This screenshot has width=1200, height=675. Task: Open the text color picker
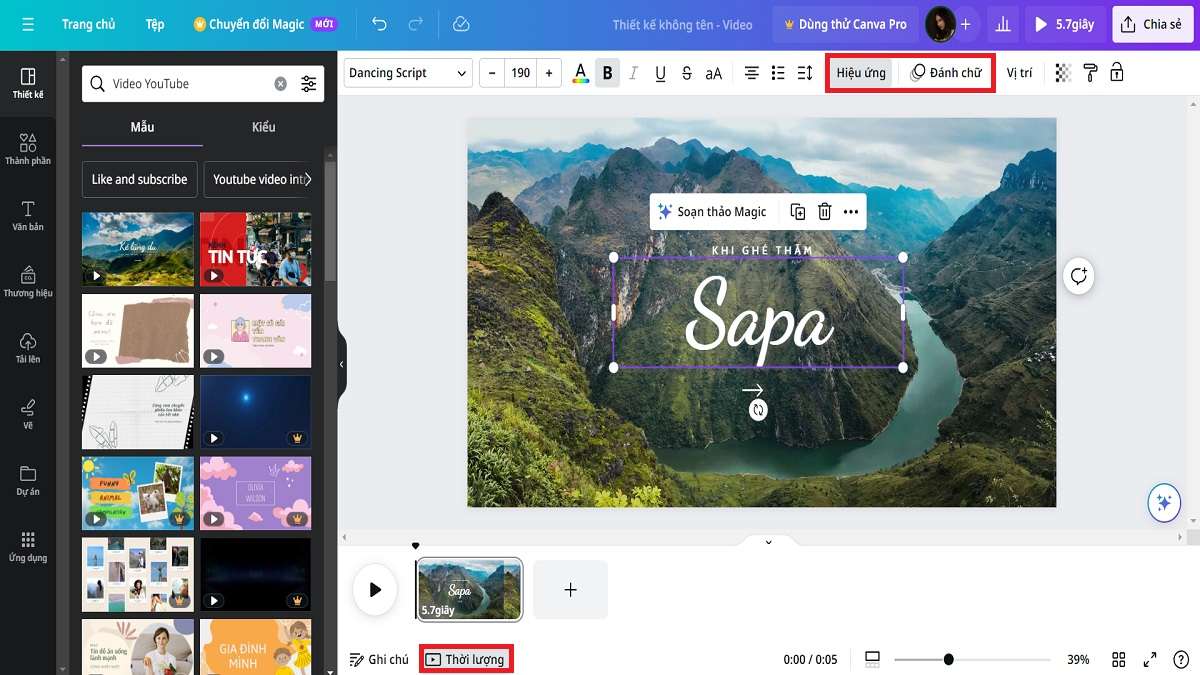coord(580,73)
